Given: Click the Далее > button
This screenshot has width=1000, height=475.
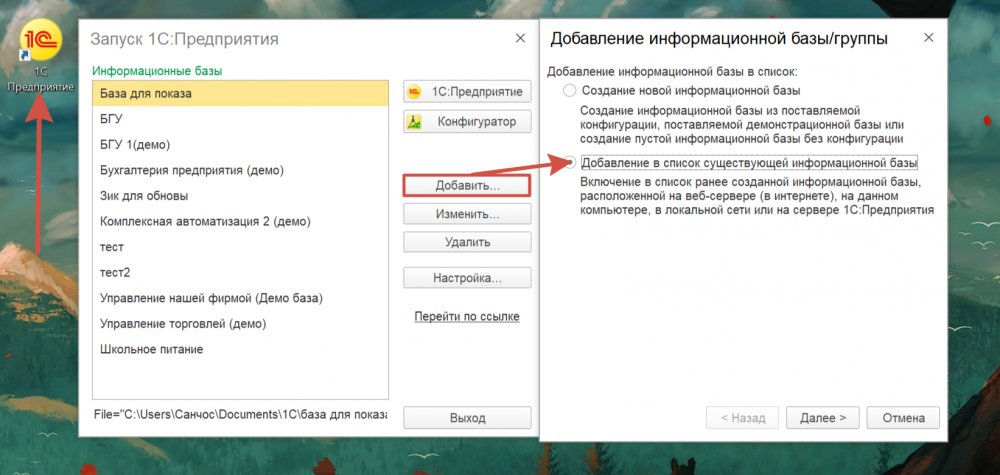Looking at the screenshot, I should click(x=823, y=418).
